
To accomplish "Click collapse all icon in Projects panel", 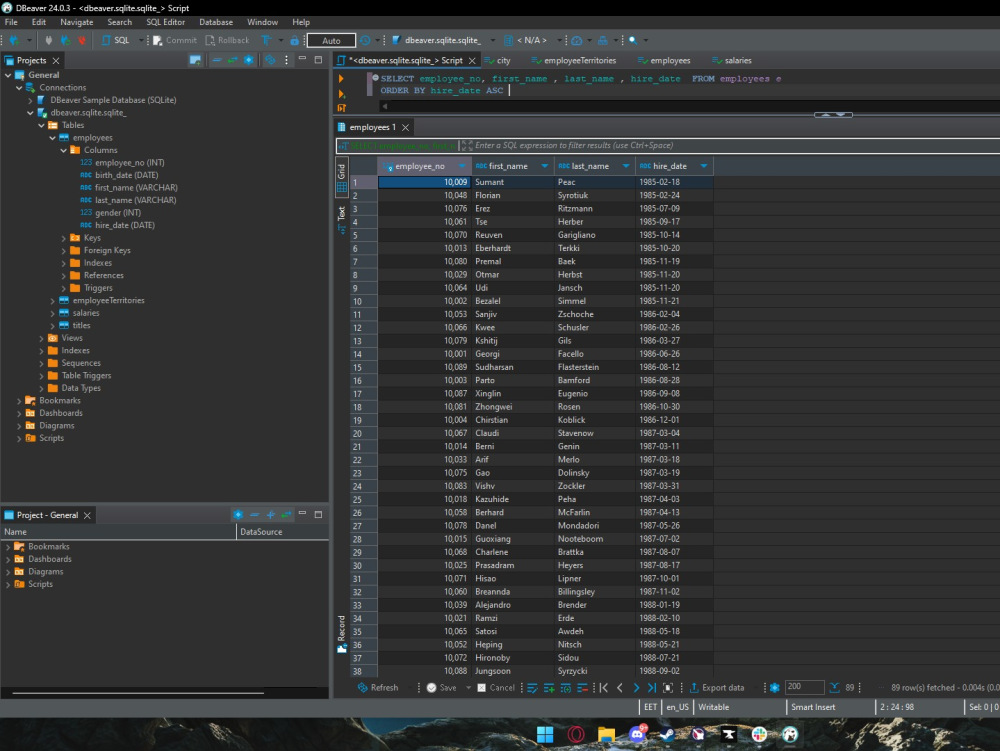I will coord(217,60).
